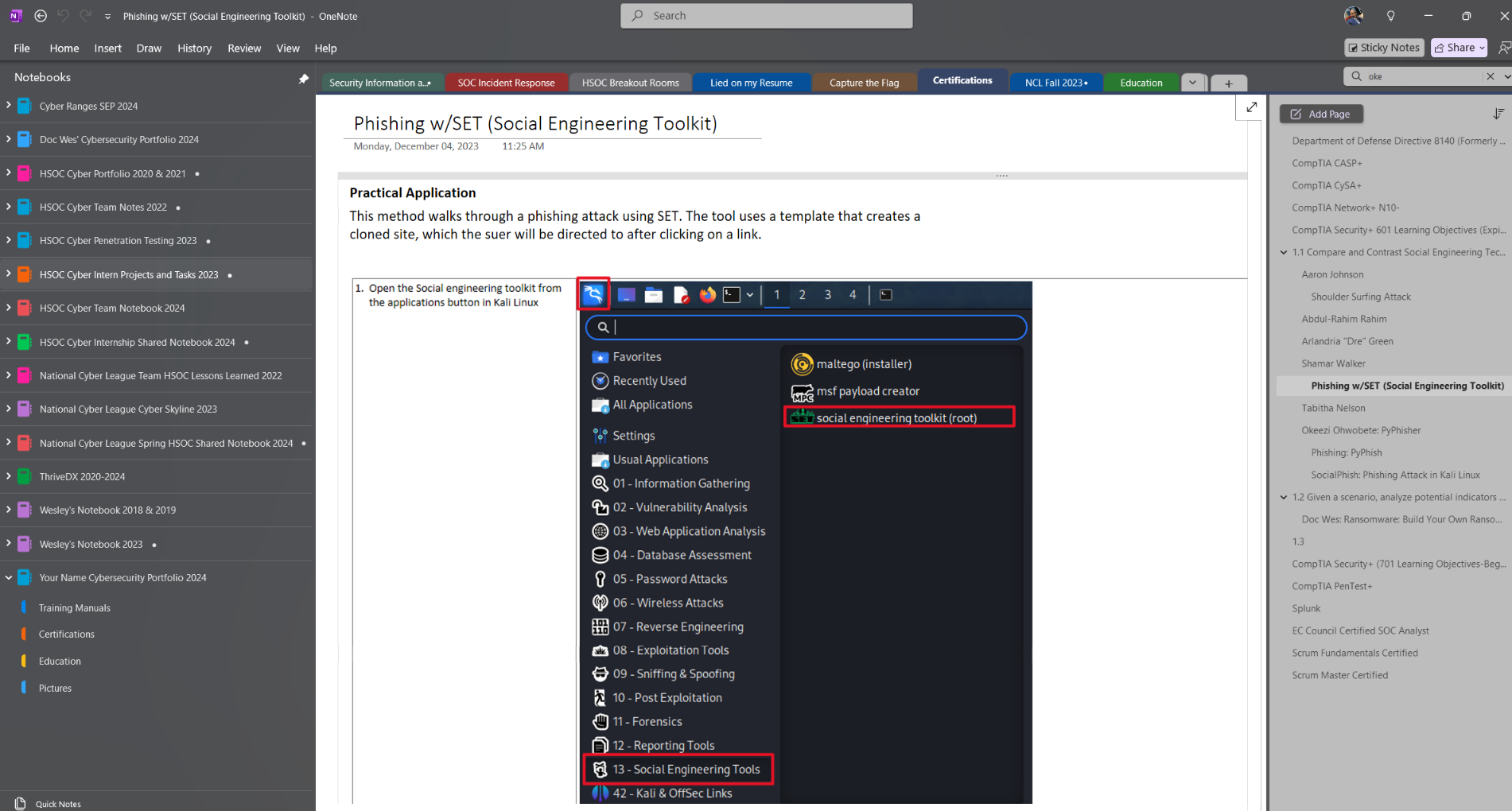
Task: Click the note container drag handle dots
Action: click(x=1001, y=175)
